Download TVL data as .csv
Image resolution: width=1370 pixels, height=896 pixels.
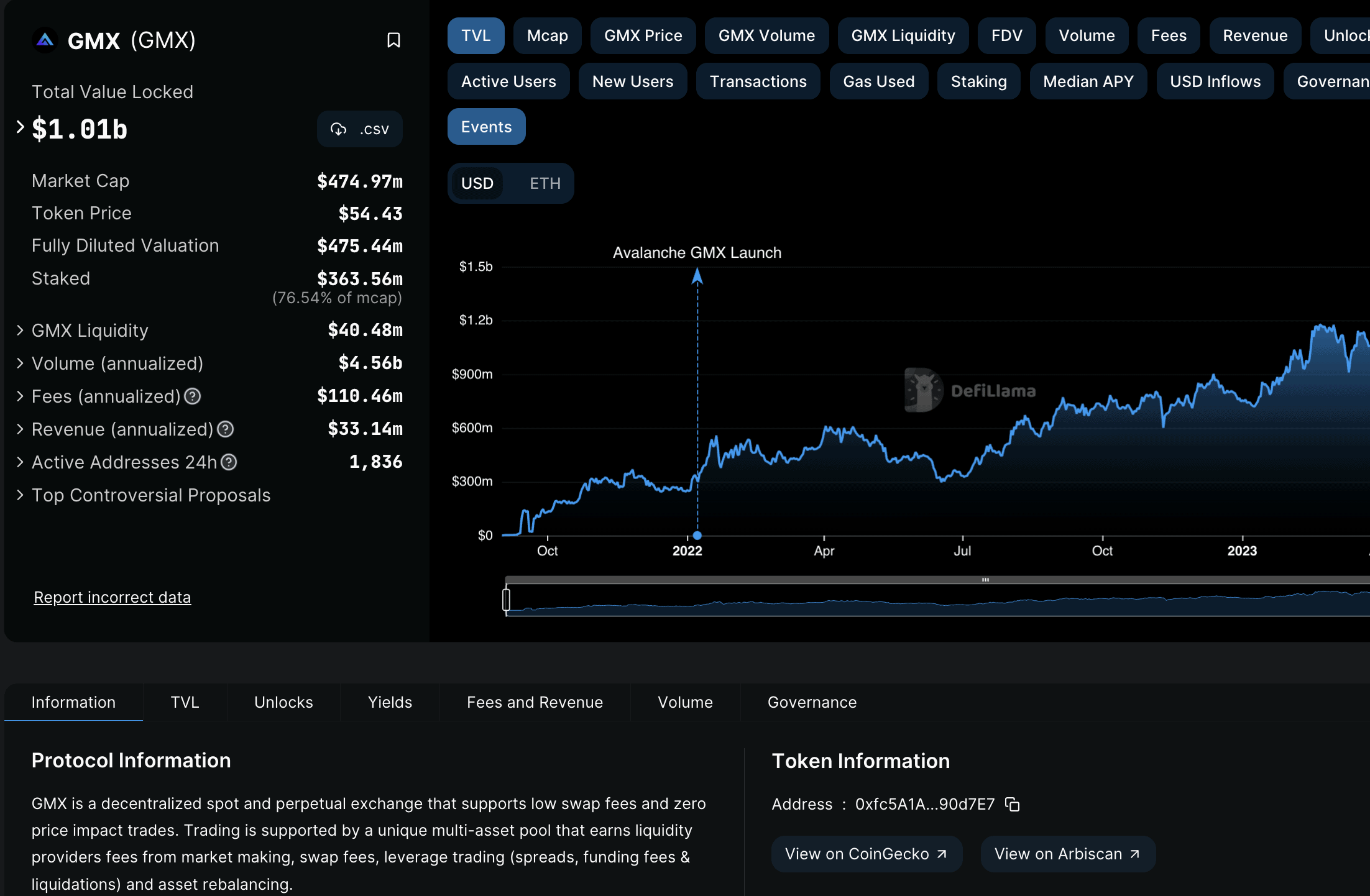360,129
